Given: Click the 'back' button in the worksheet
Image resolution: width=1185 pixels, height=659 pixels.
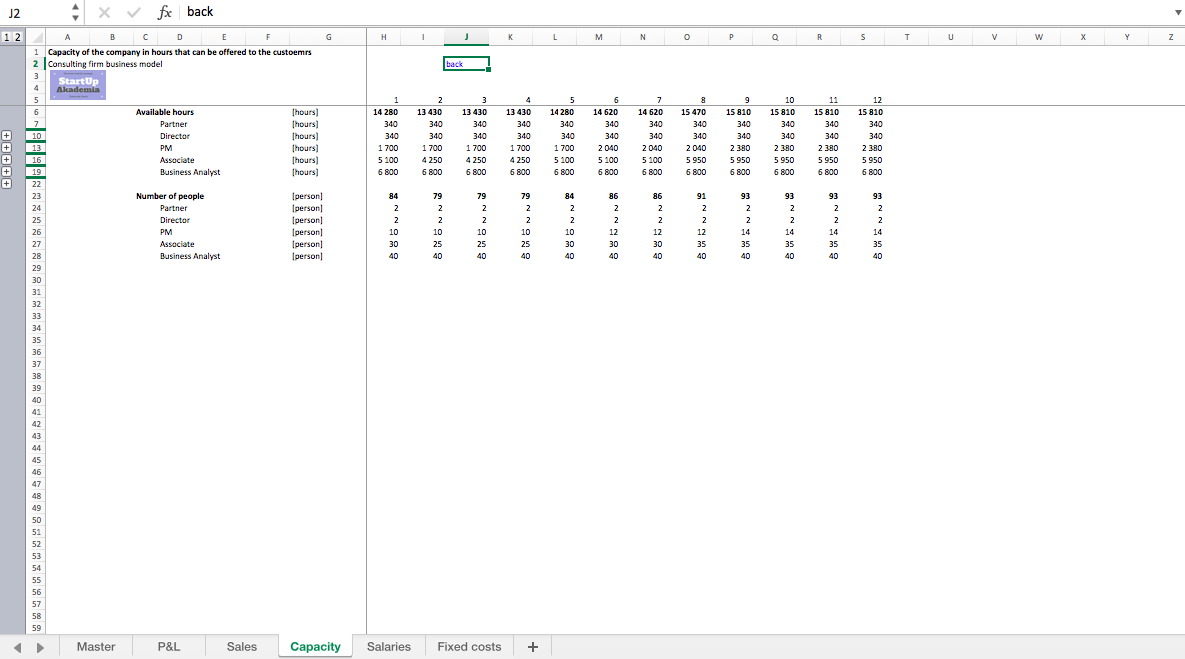Looking at the screenshot, I should [x=465, y=62].
